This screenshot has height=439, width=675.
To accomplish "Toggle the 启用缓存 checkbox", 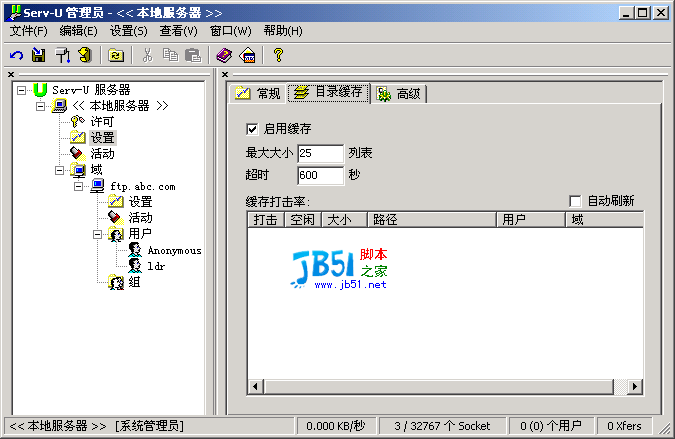I will pos(252,129).
